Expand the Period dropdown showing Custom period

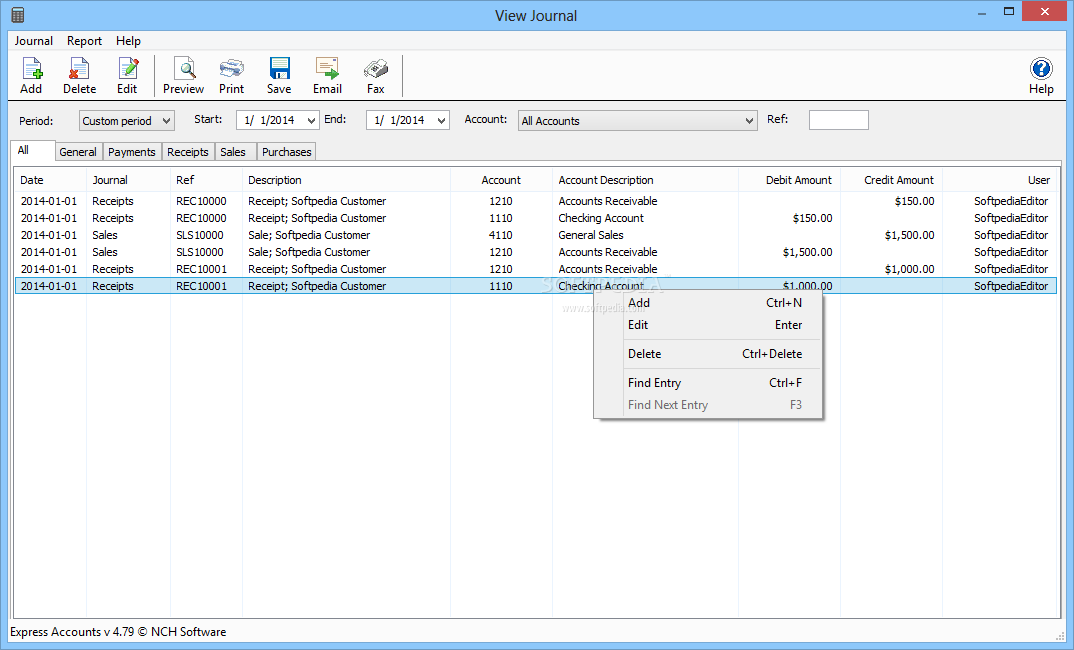[x=127, y=121]
